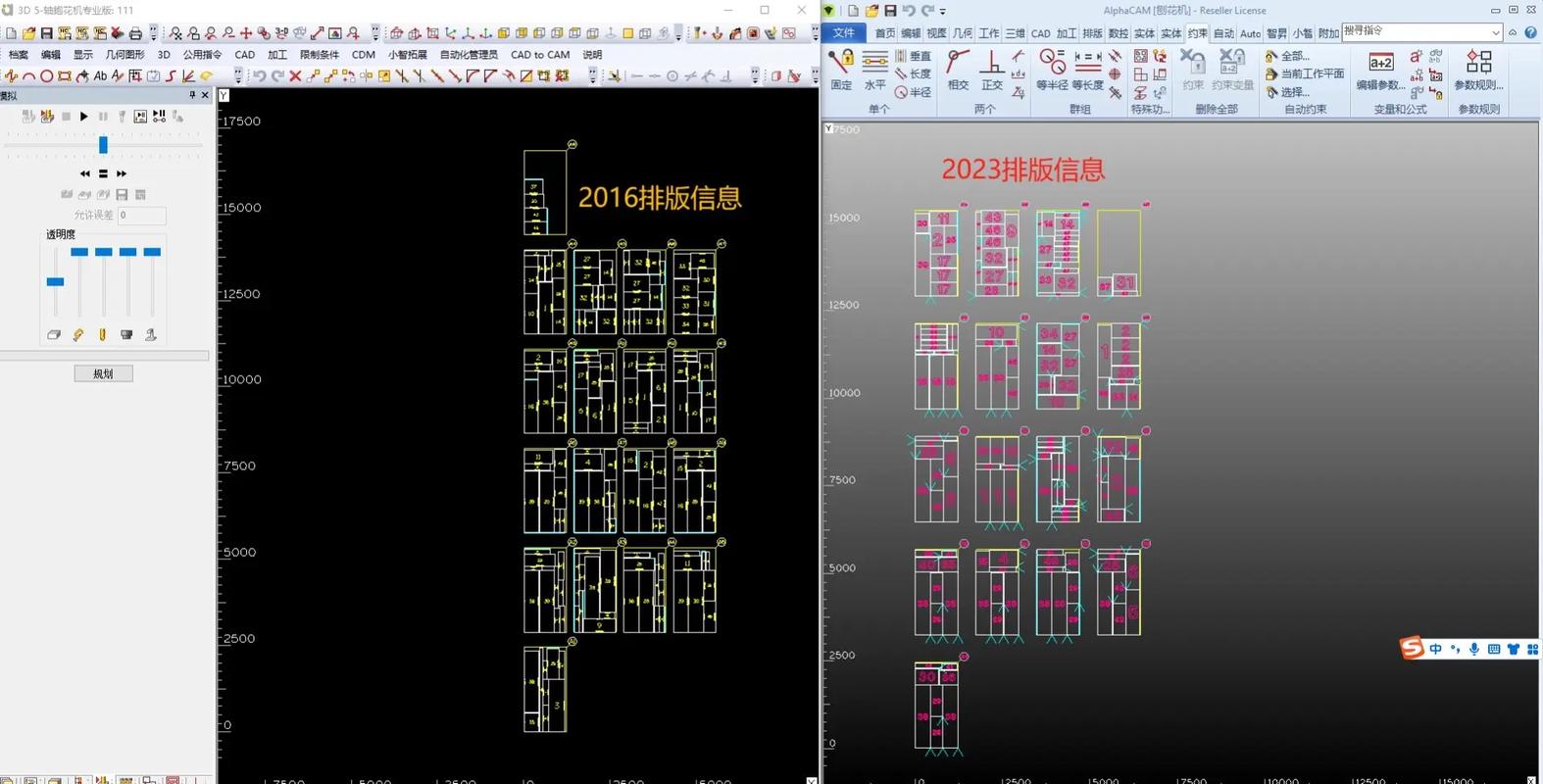Adjust the first transparency slider (material)
Screen dimensions: 1543x784
coord(55,281)
